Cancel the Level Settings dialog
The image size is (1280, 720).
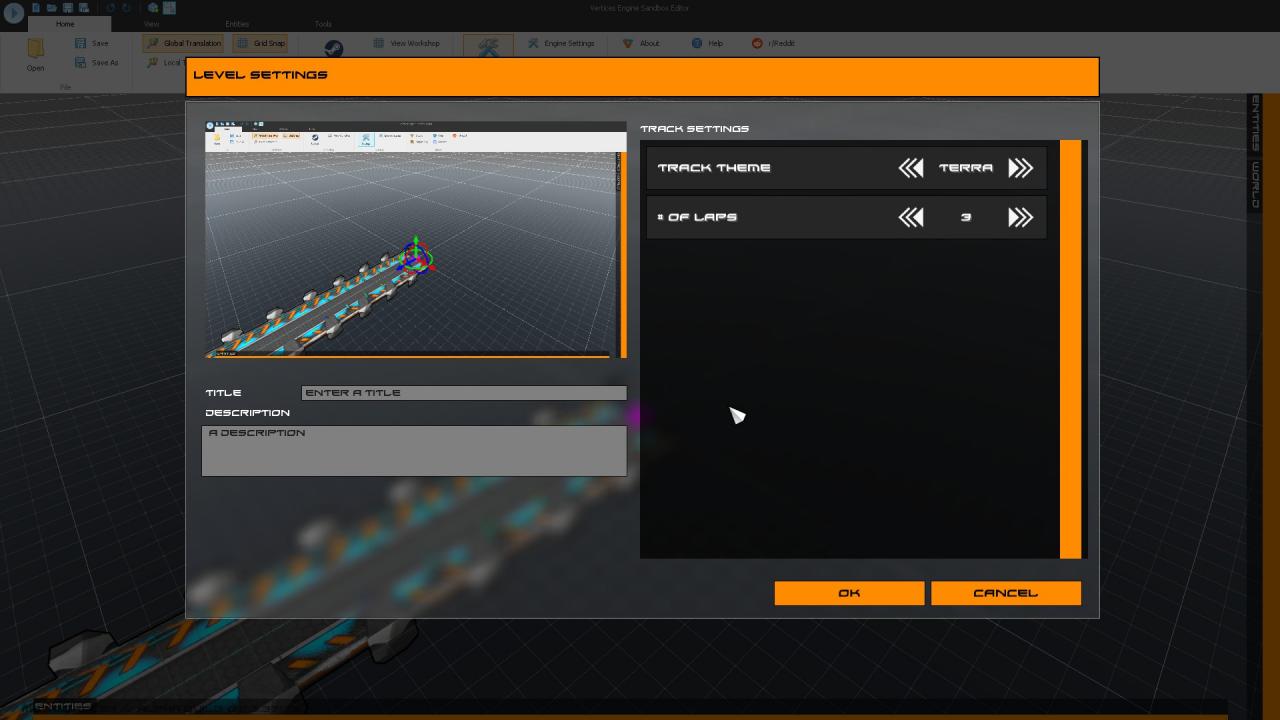(1005, 593)
